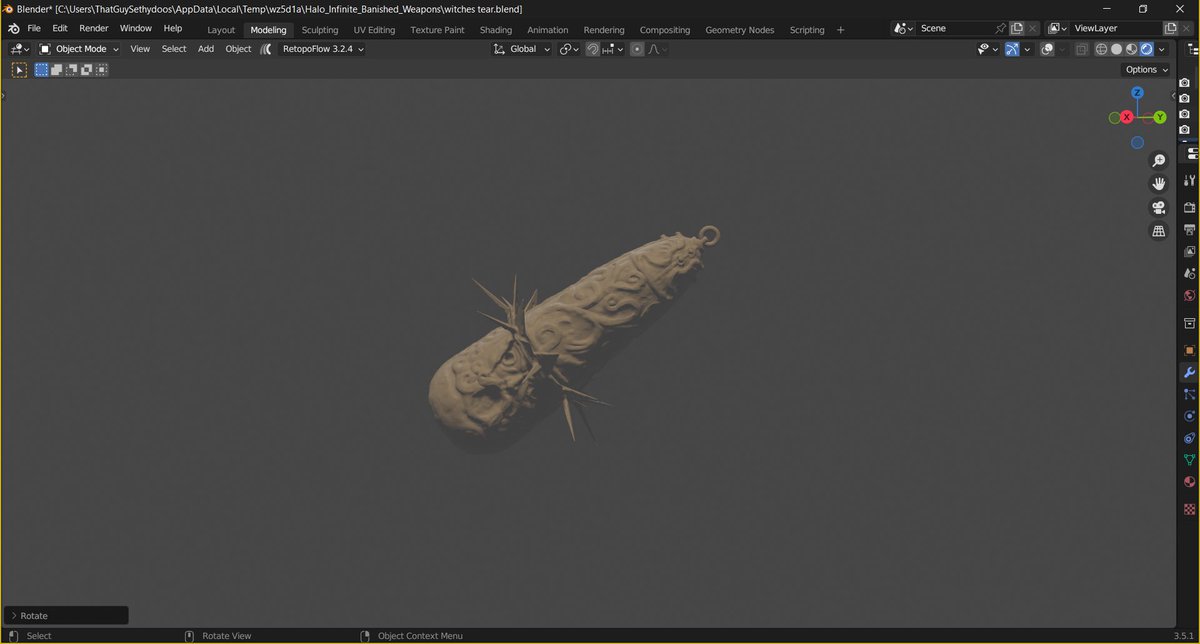Switch to the Sculpting workspace tab
Viewport: 1200px width, 644px height.
tap(320, 30)
